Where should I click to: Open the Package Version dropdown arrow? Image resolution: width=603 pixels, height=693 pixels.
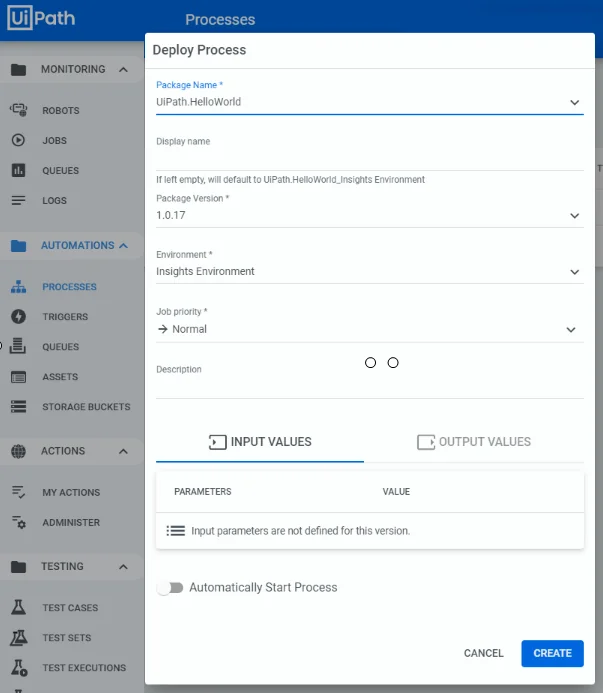point(574,216)
